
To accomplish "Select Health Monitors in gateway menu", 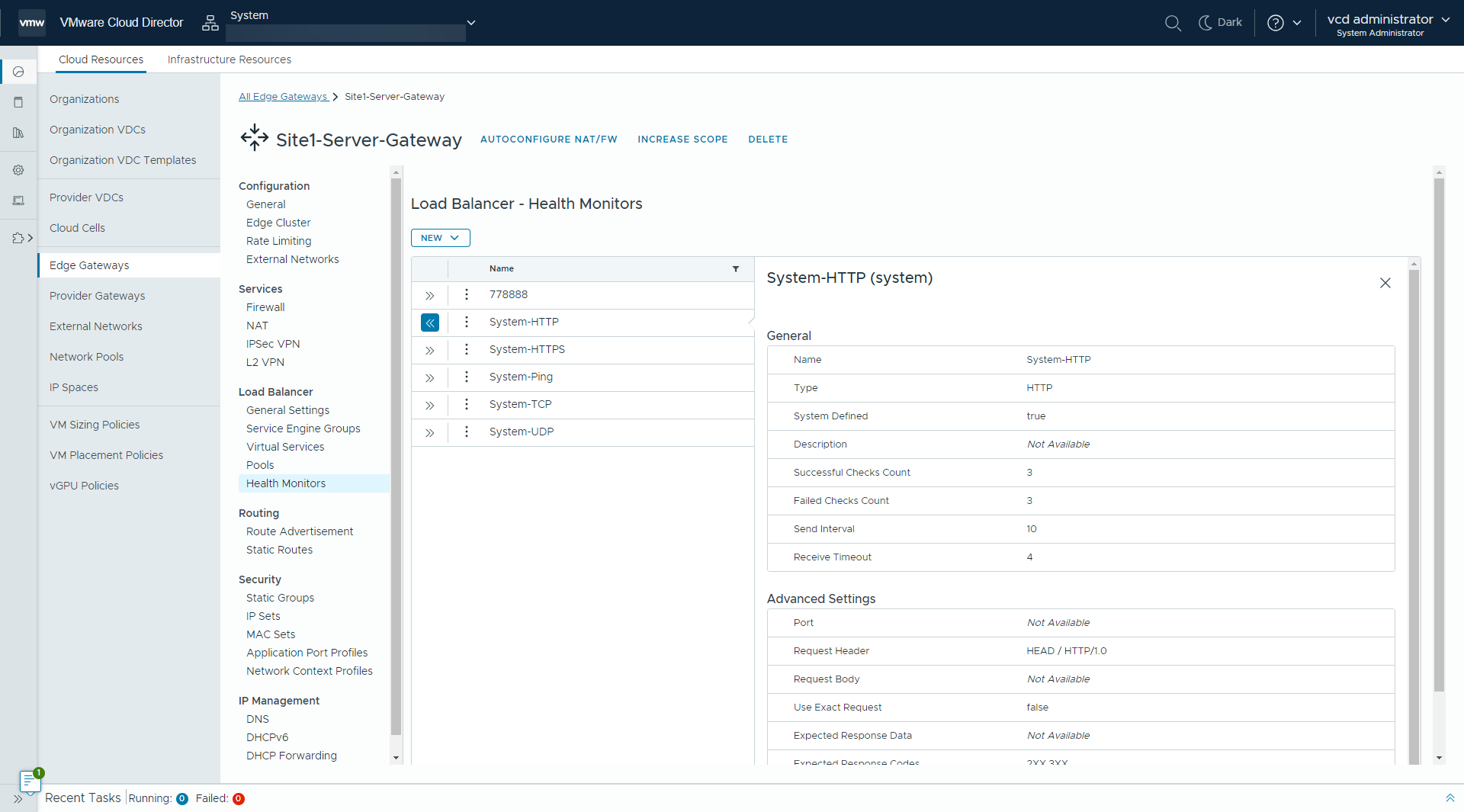I will tap(314, 483).
